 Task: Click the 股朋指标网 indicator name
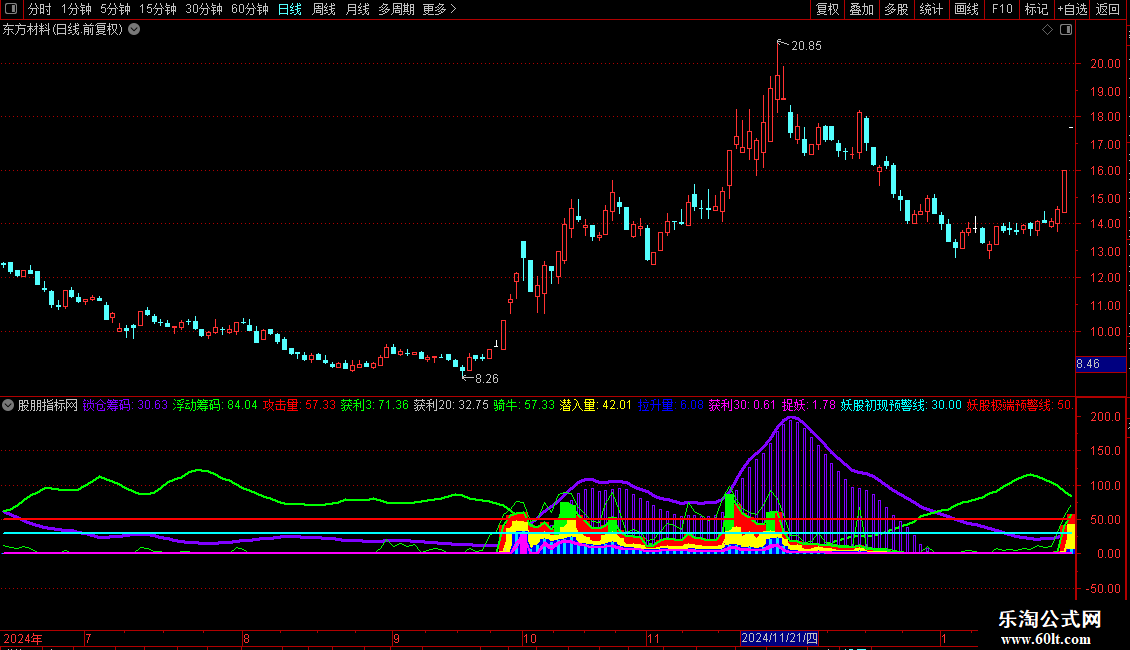48,405
